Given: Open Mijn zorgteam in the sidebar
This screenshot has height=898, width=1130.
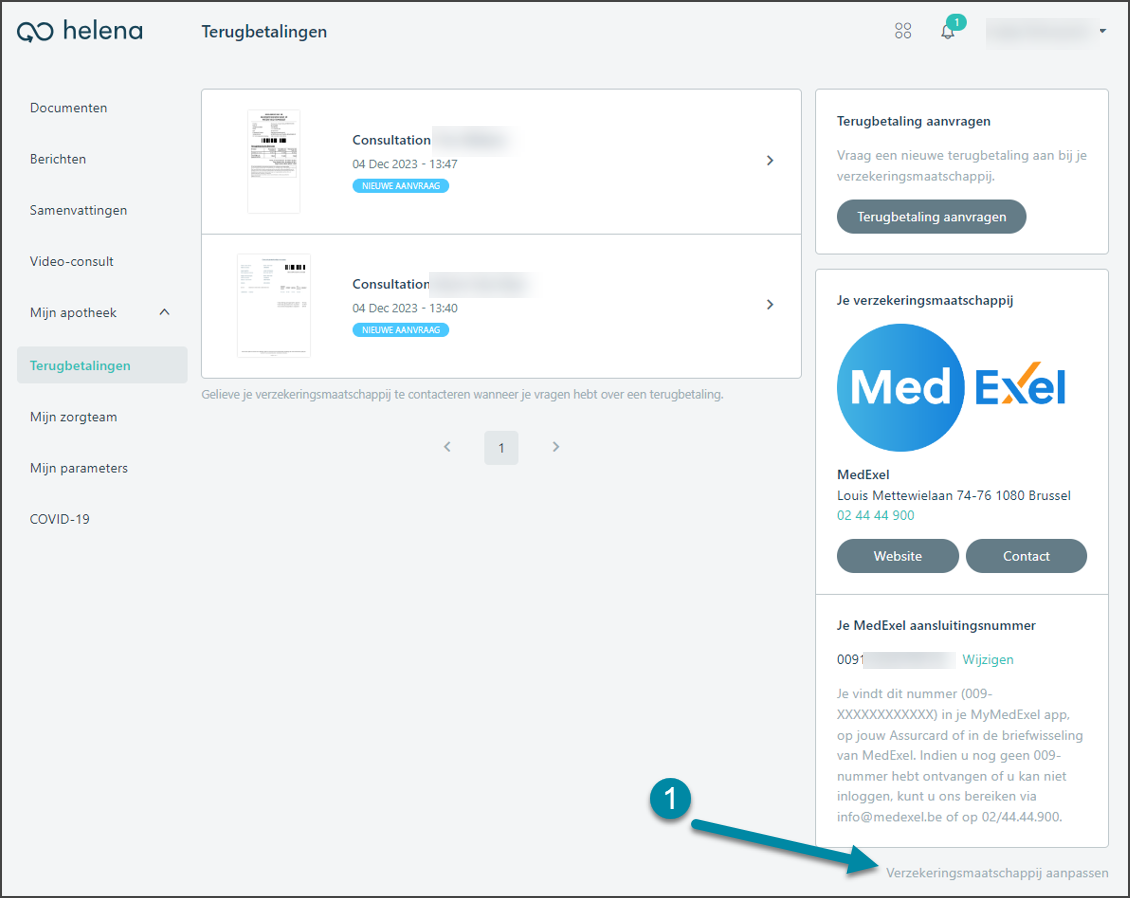Looking at the screenshot, I should (73, 417).
